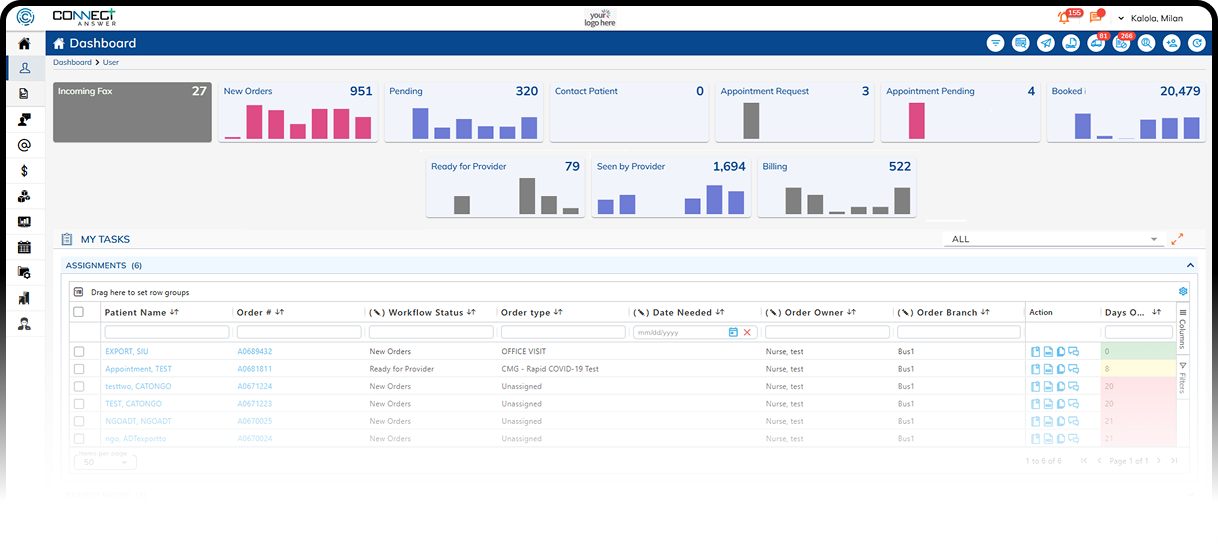Open the Filters side panel tab
1218x559 pixels.
click(x=1182, y=378)
